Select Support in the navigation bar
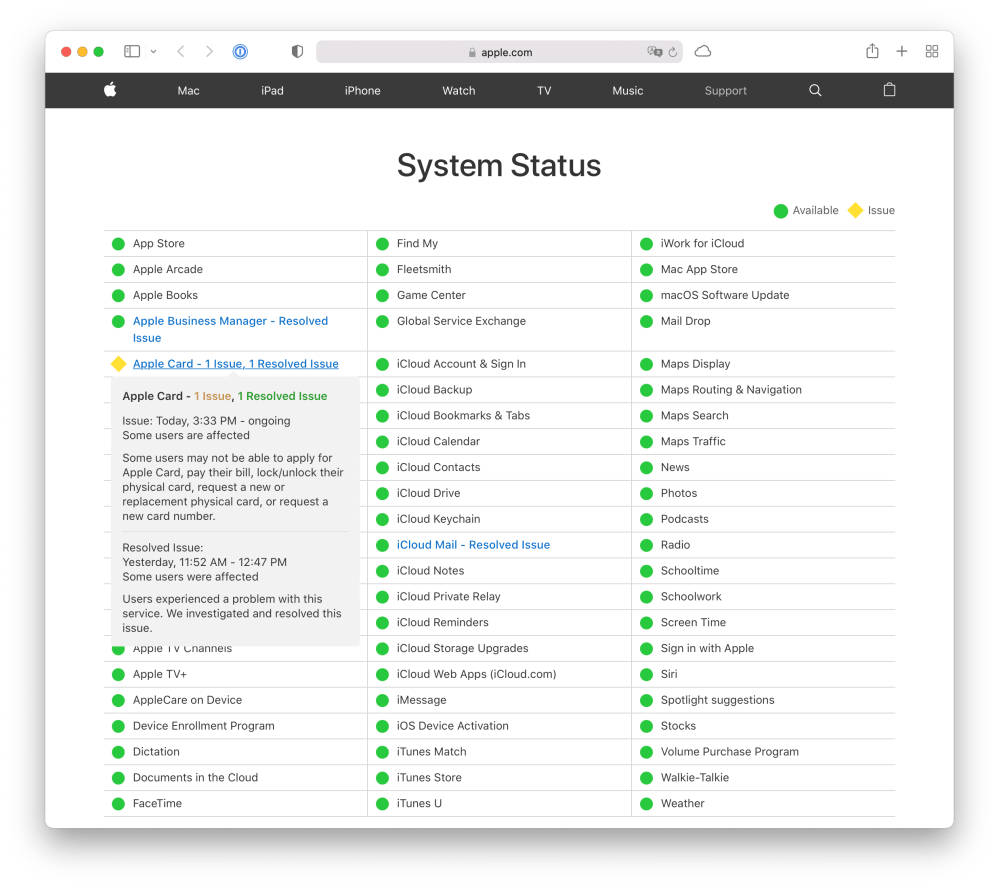Viewport: 999px width, 888px height. [725, 91]
